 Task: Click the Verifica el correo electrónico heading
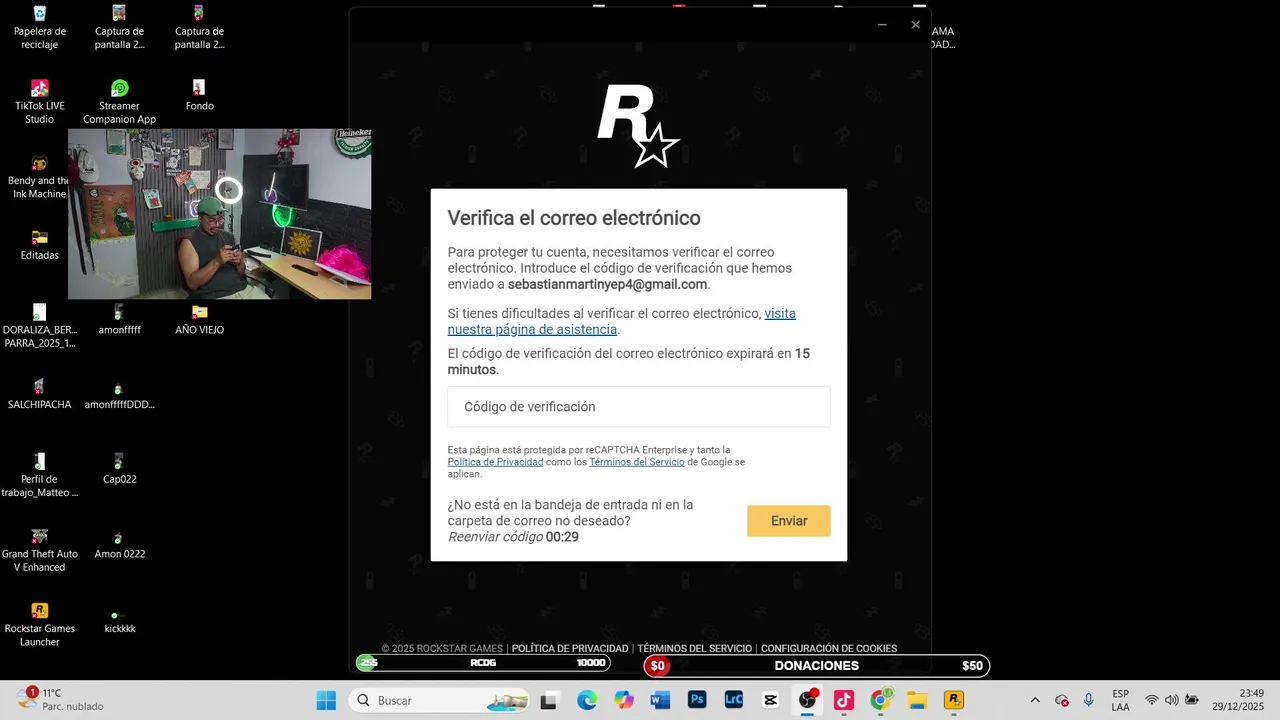click(574, 218)
